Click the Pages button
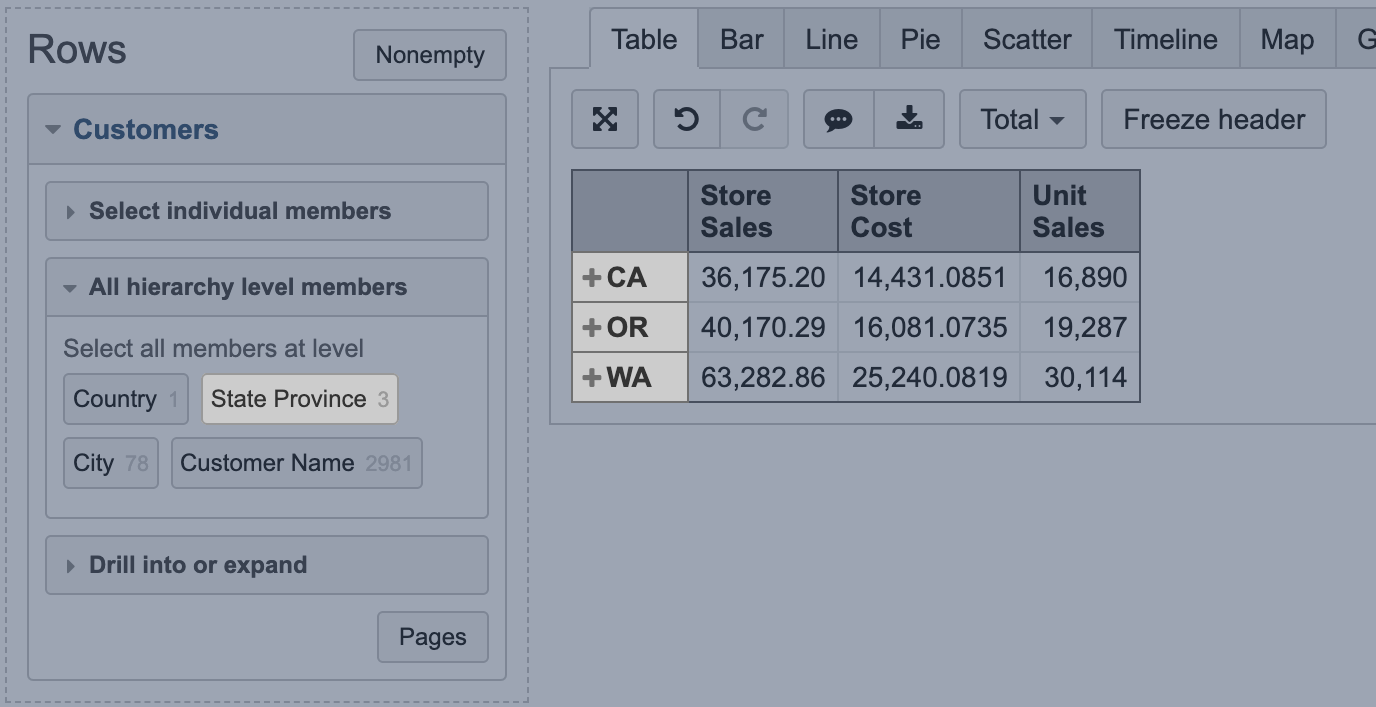The height and width of the screenshot is (707, 1376). pos(432,637)
